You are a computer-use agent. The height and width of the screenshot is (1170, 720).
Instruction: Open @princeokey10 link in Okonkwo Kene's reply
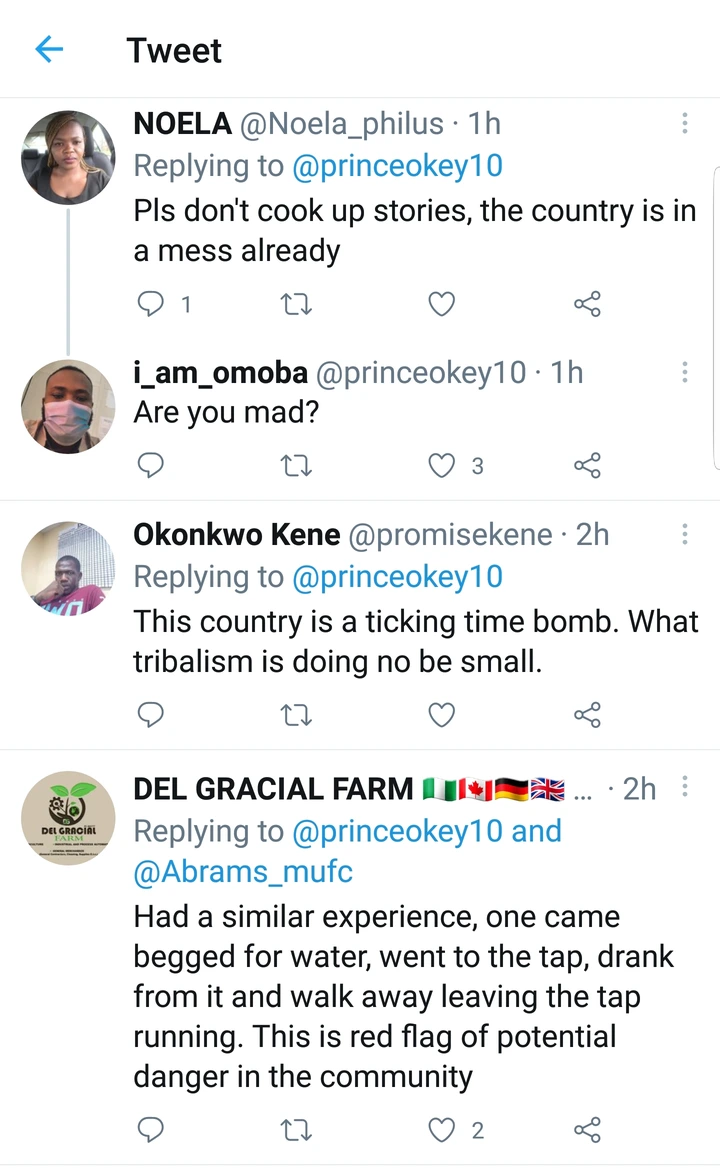(397, 577)
